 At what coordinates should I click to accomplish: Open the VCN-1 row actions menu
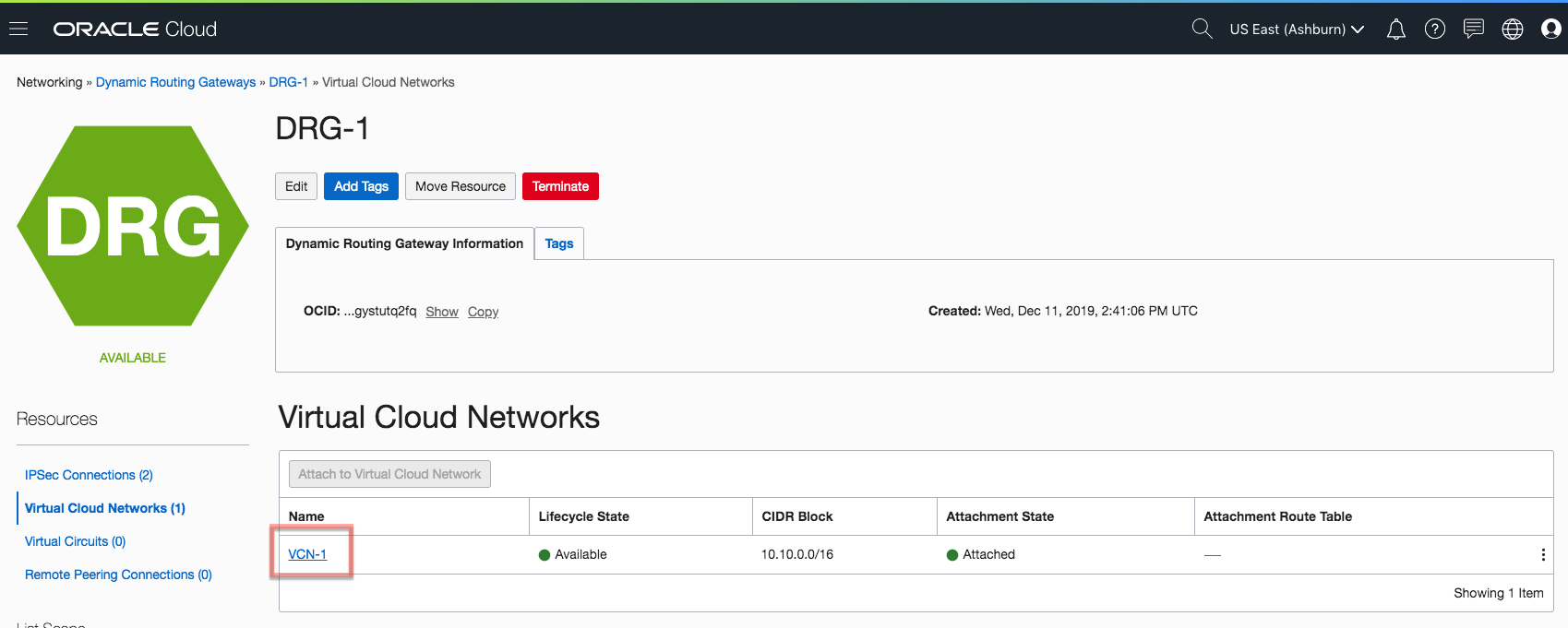click(1542, 554)
